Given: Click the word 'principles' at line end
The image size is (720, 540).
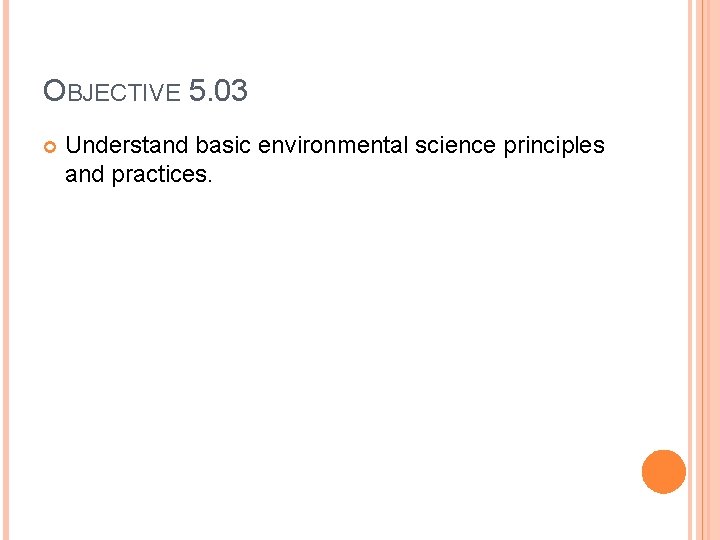Looking at the screenshot, I should 555,146.
